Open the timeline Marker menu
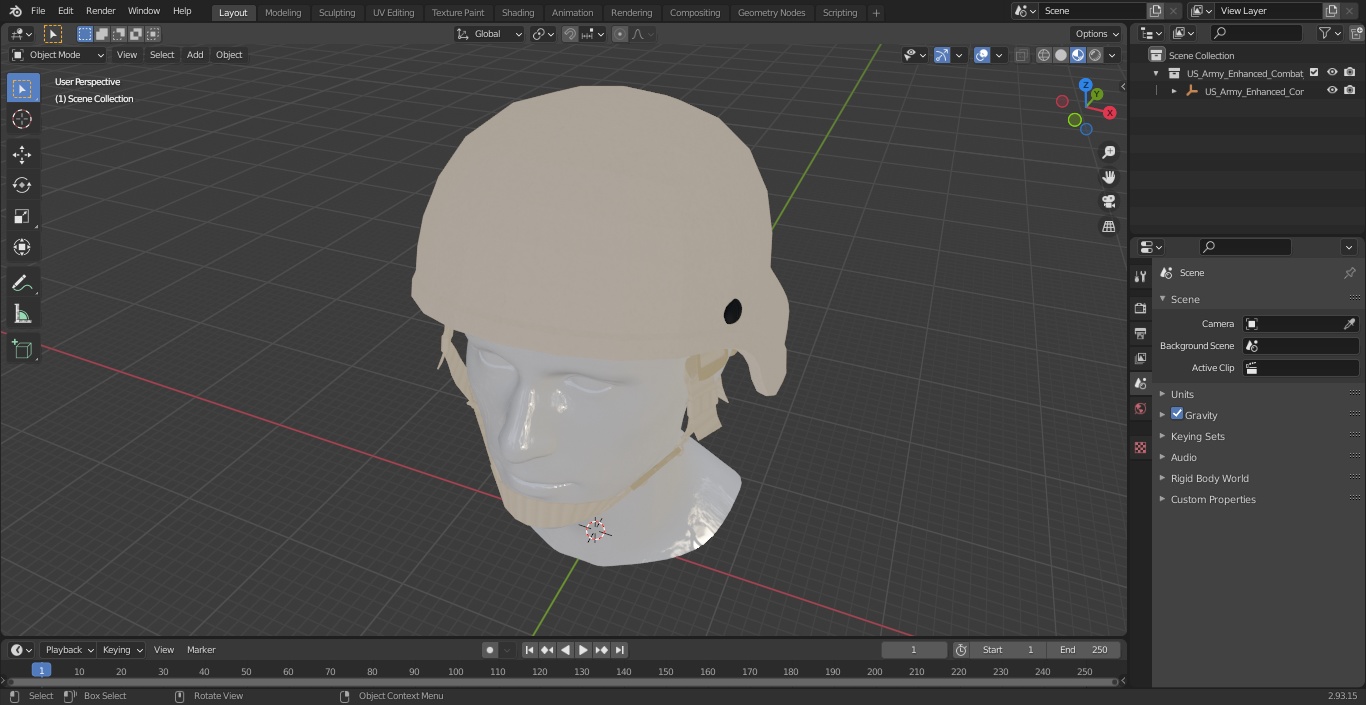The image size is (1366, 705). pos(201,650)
